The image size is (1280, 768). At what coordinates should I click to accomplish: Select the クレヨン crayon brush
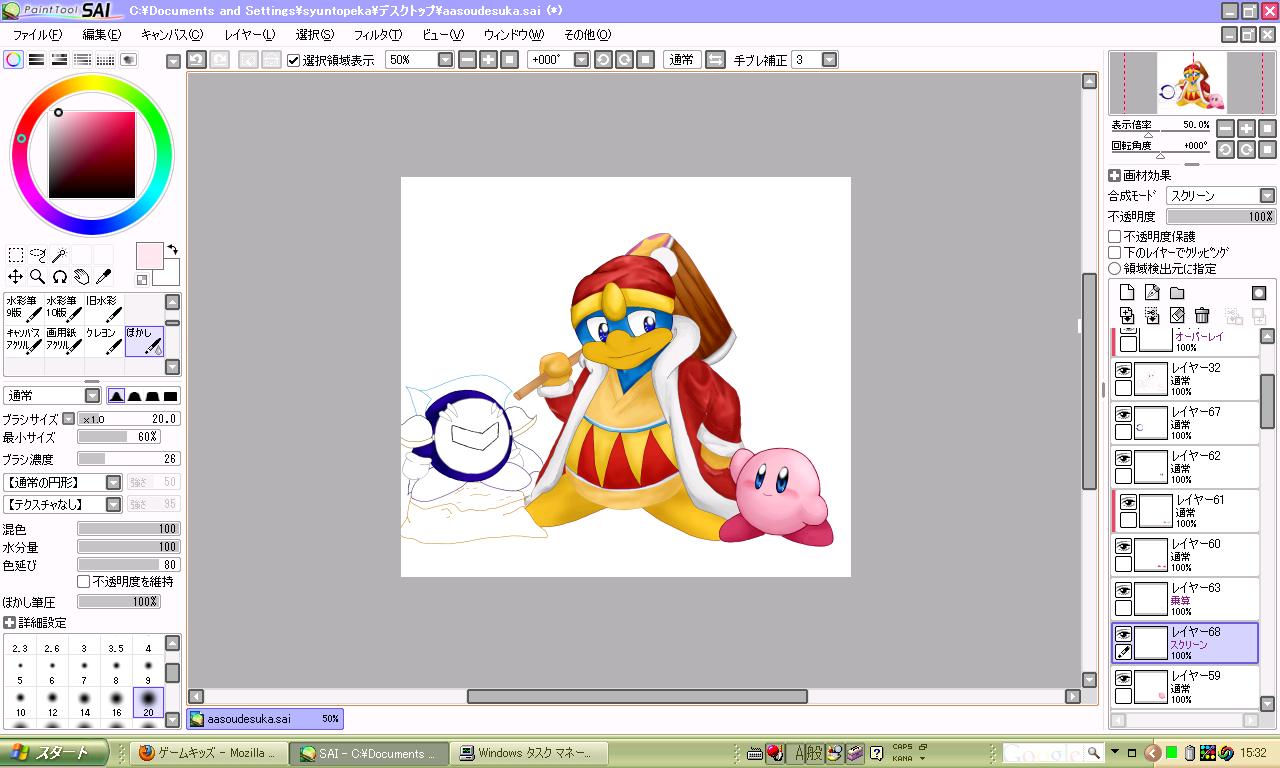pos(105,340)
